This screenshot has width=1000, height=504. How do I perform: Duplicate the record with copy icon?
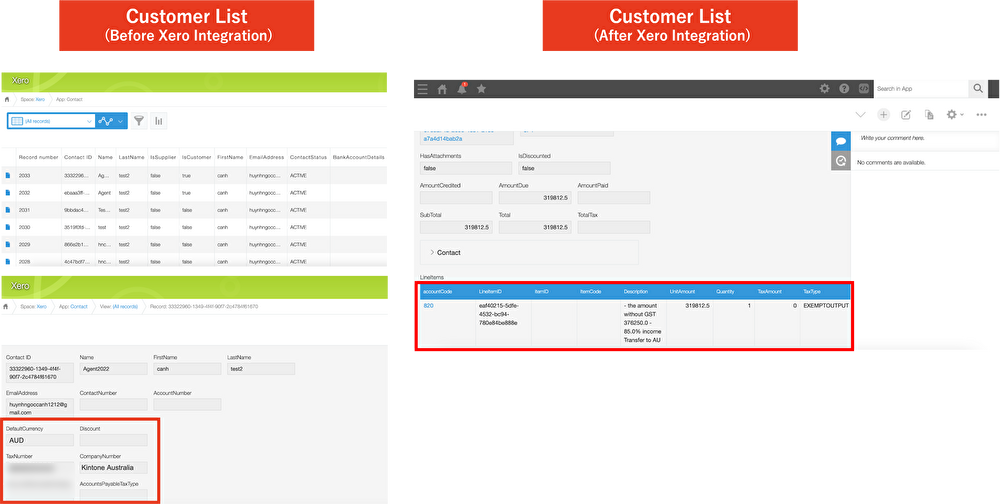[x=929, y=115]
